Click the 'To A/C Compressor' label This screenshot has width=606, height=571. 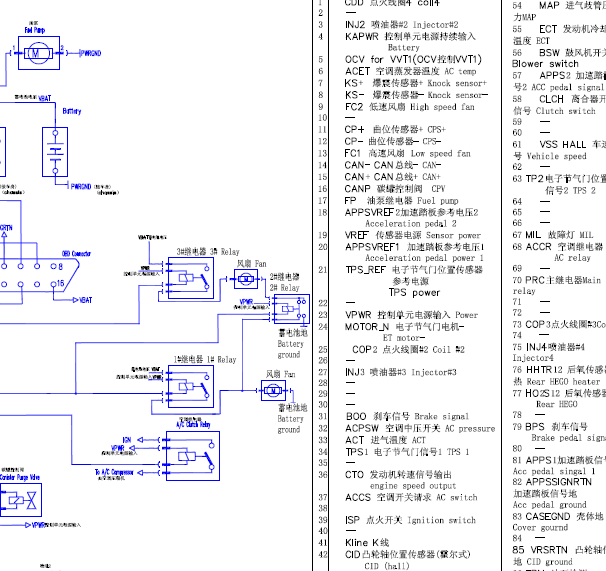(x=114, y=472)
